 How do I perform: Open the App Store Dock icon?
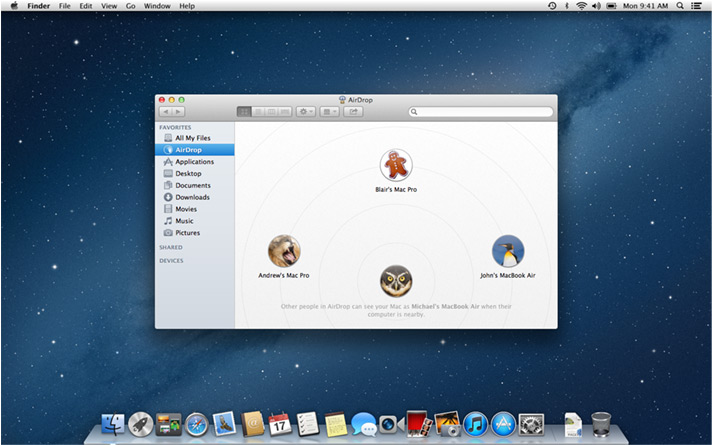(x=503, y=424)
